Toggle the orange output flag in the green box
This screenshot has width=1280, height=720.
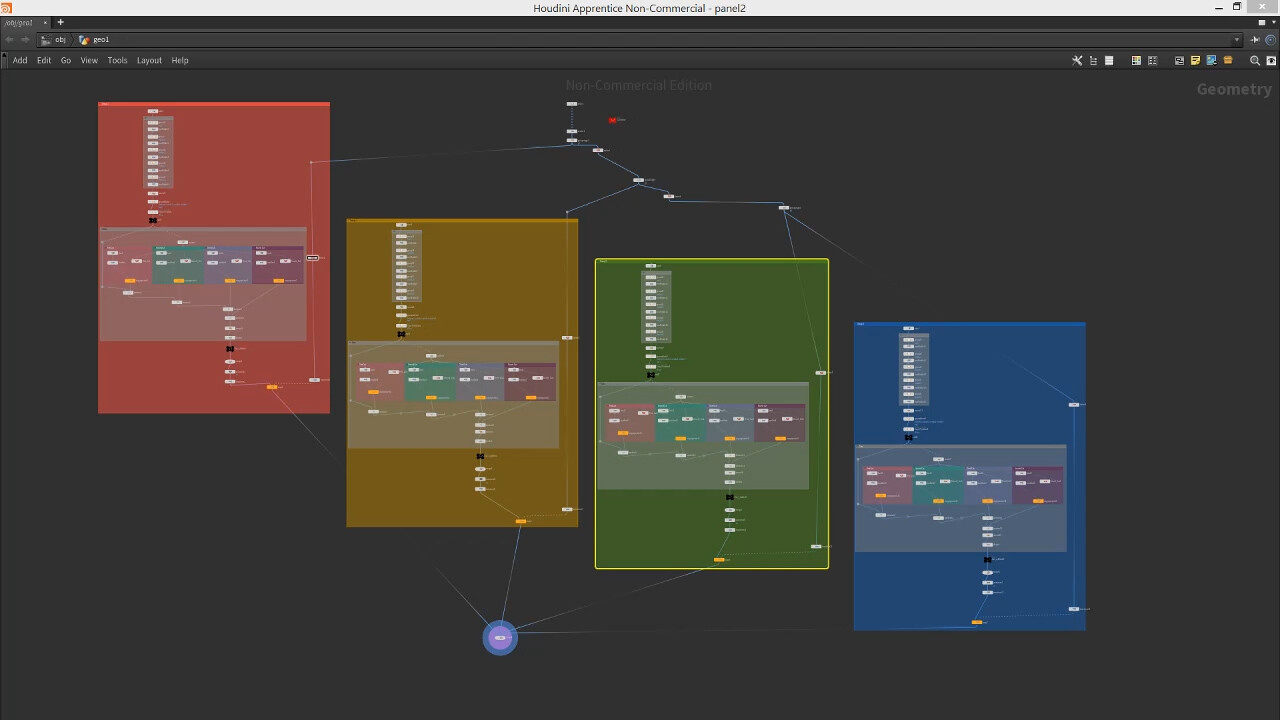click(720, 559)
